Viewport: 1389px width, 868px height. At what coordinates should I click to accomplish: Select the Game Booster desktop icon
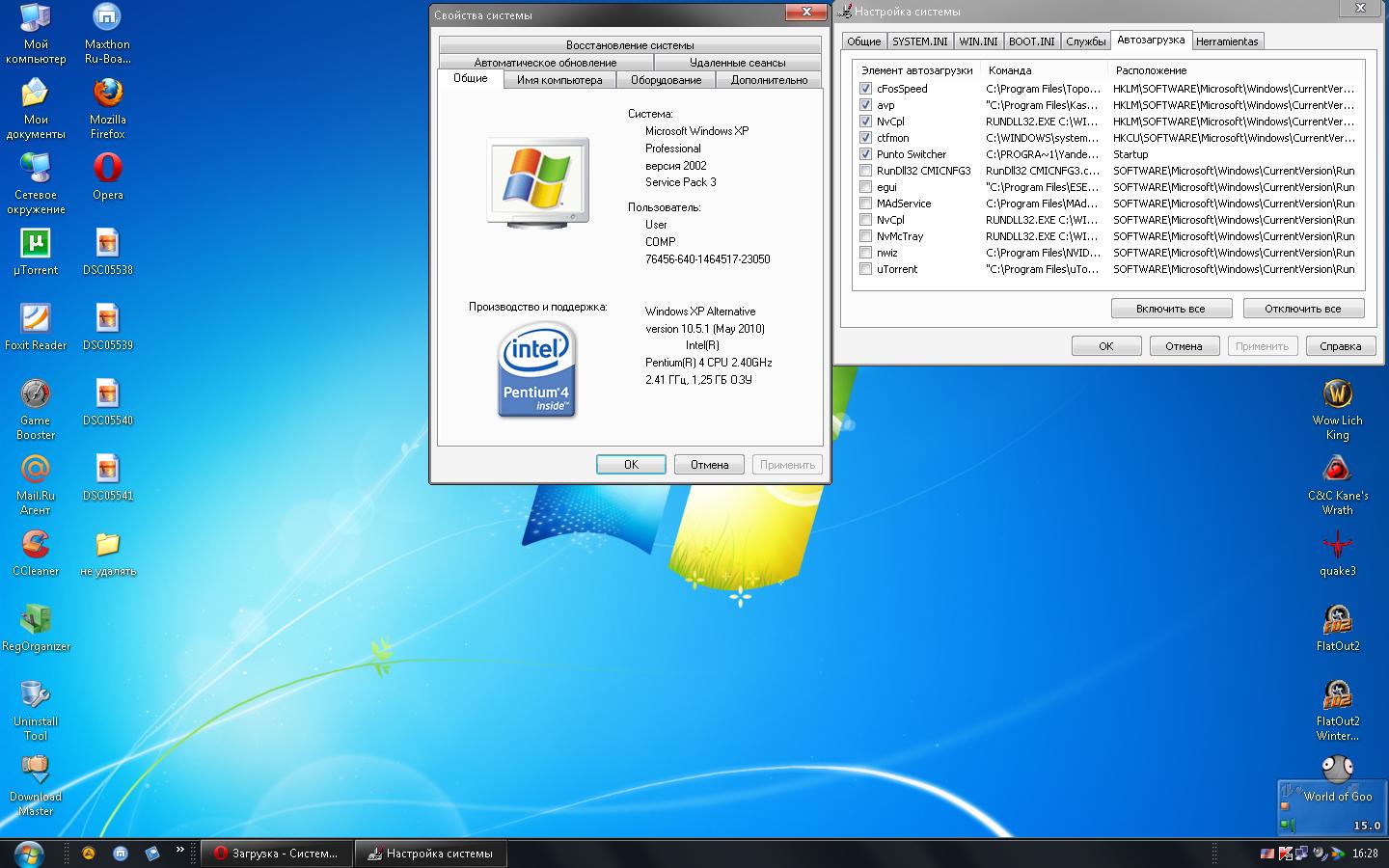tap(36, 395)
